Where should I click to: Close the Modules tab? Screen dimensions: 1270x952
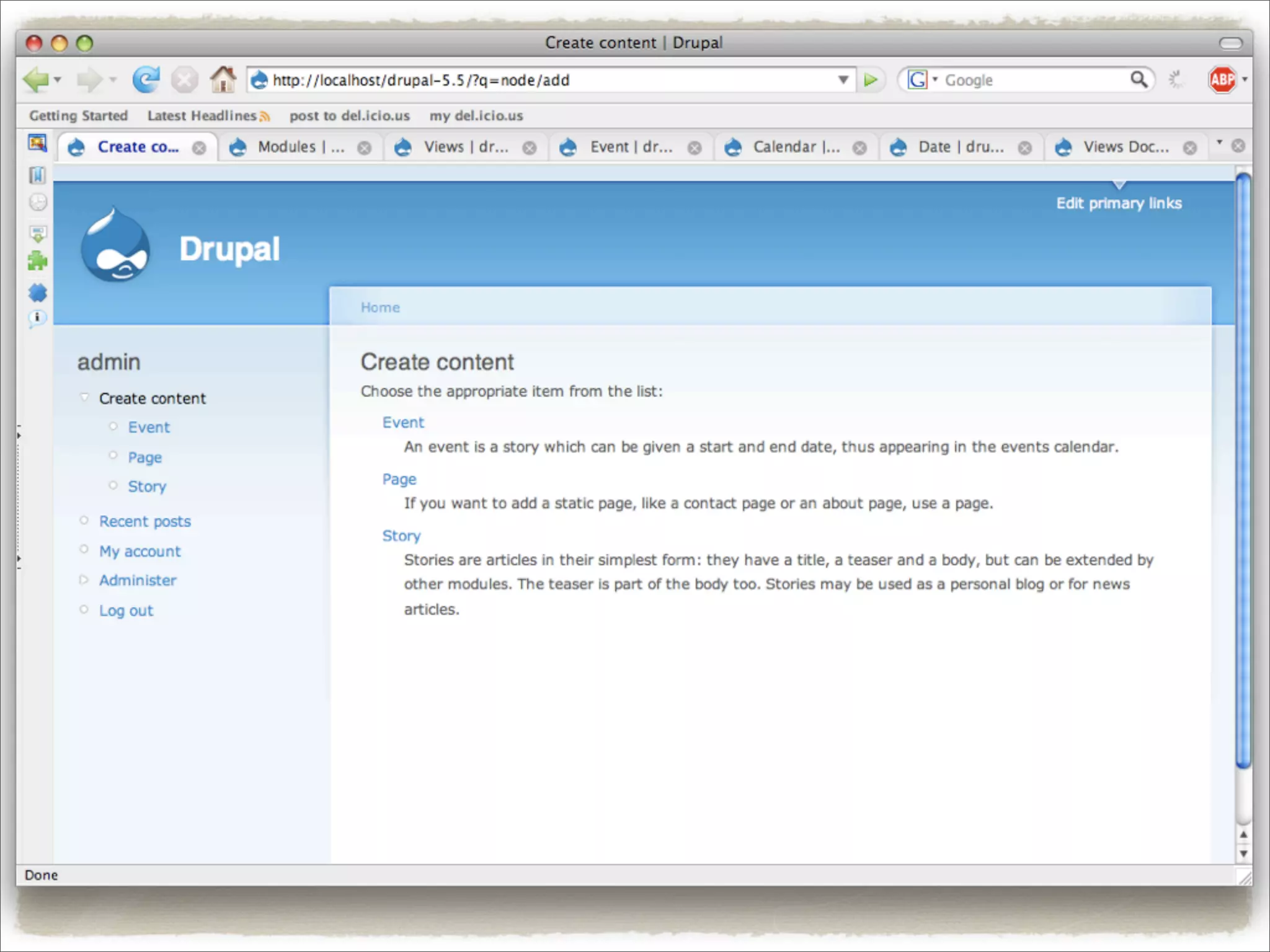pyautogui.click(x=365, y=148)
